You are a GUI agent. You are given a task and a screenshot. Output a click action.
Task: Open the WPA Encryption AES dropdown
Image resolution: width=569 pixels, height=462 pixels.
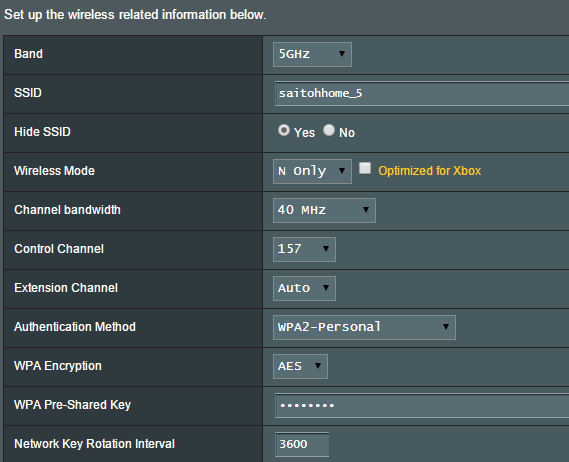coord(300,367)
